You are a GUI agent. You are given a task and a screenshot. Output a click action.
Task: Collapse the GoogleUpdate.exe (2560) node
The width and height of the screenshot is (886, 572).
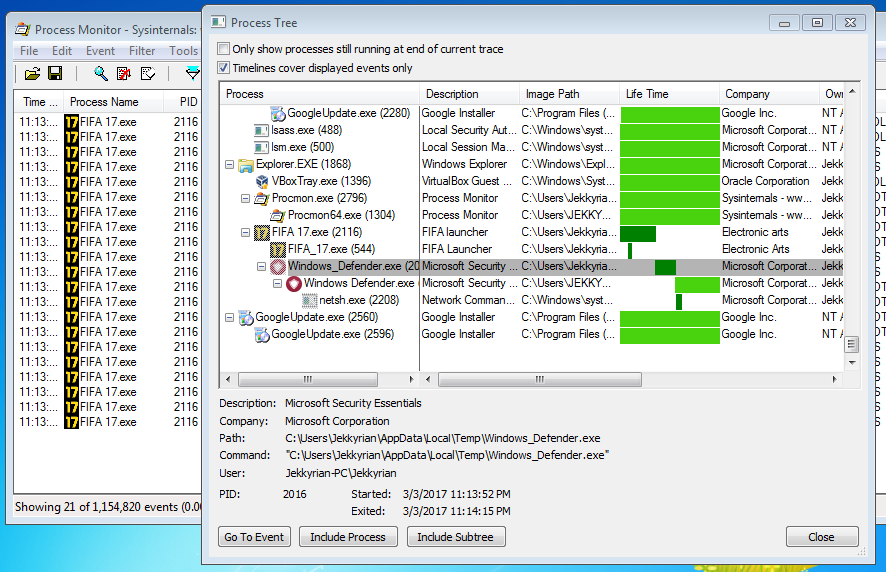coord(229,317)
